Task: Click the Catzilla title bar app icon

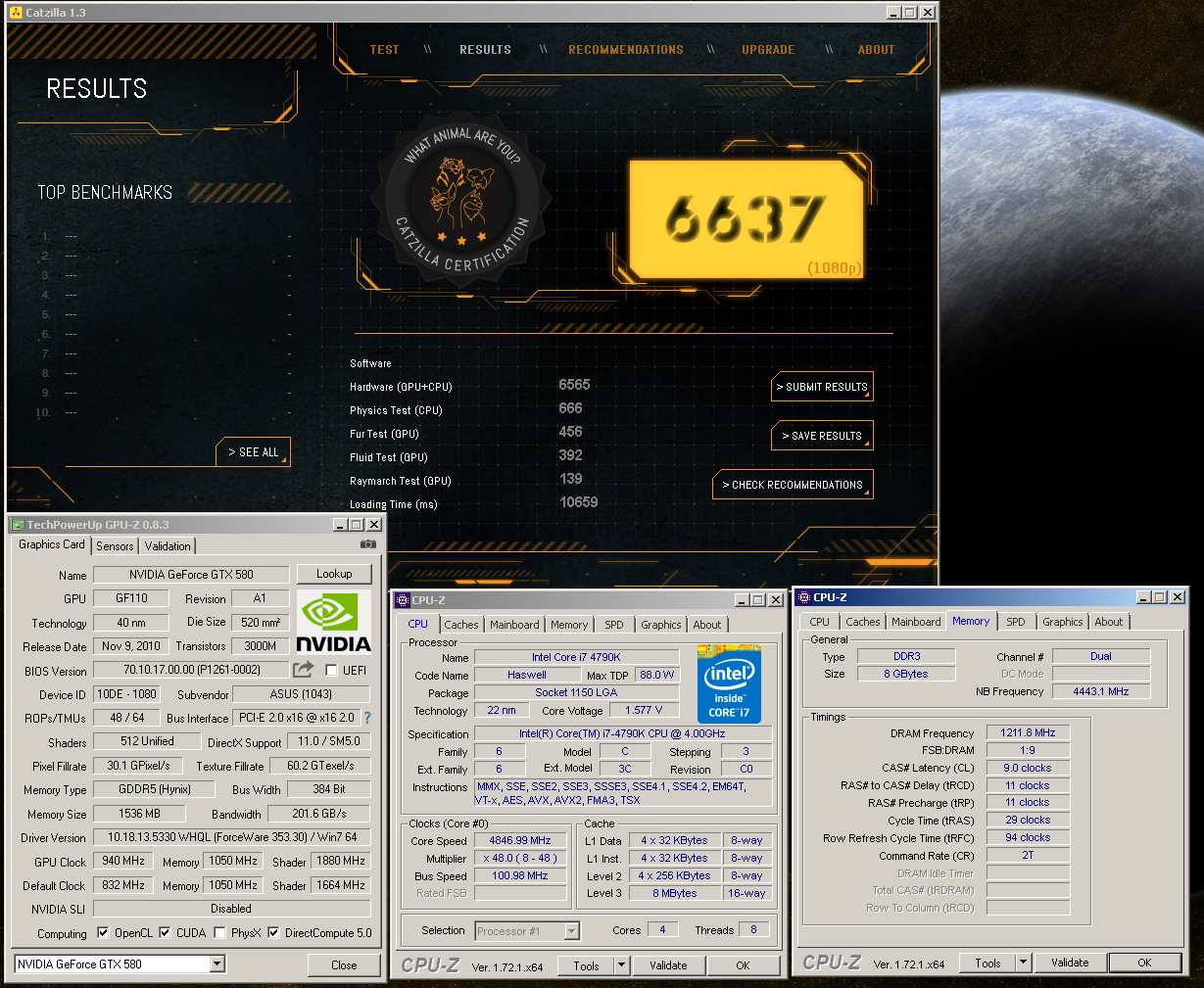Action: pyautogui.click(x=16, y=13)
